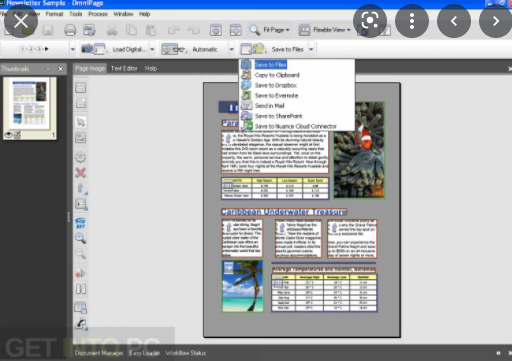Click the topmost zone-drawing tool in vertical toolbar

point(80,88)
